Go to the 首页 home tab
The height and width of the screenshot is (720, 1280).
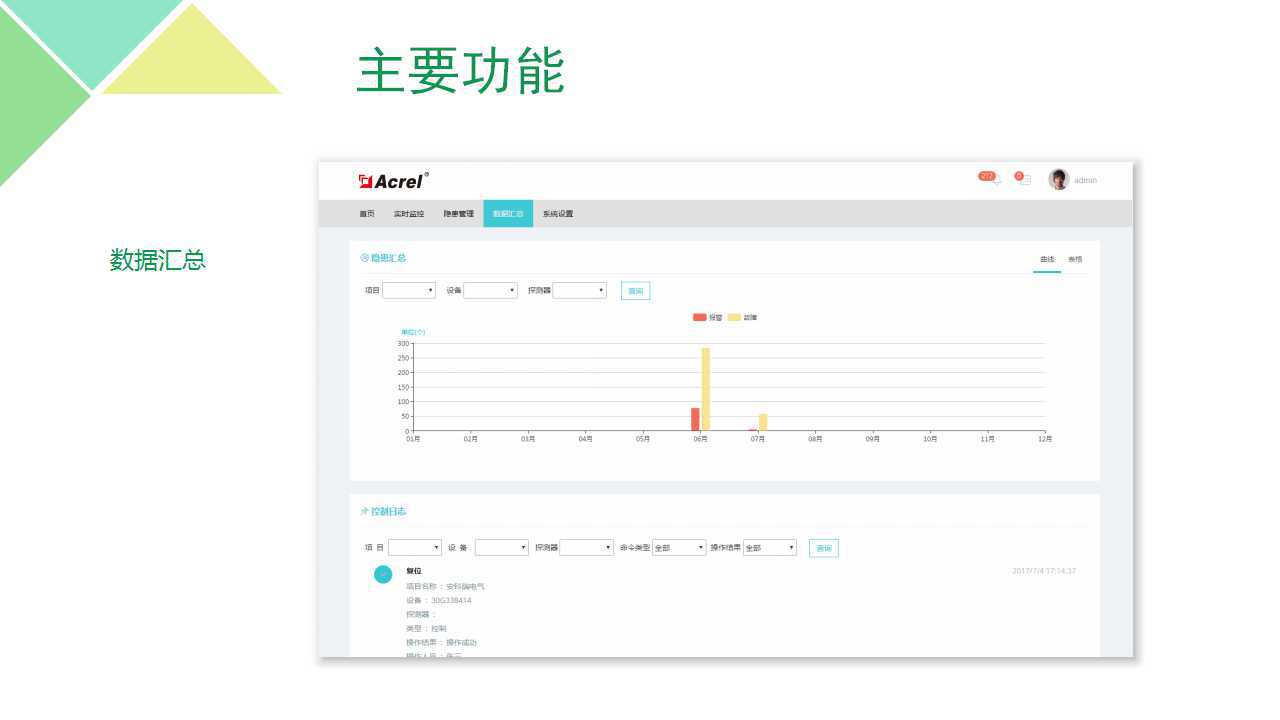(x=367, y=214)
